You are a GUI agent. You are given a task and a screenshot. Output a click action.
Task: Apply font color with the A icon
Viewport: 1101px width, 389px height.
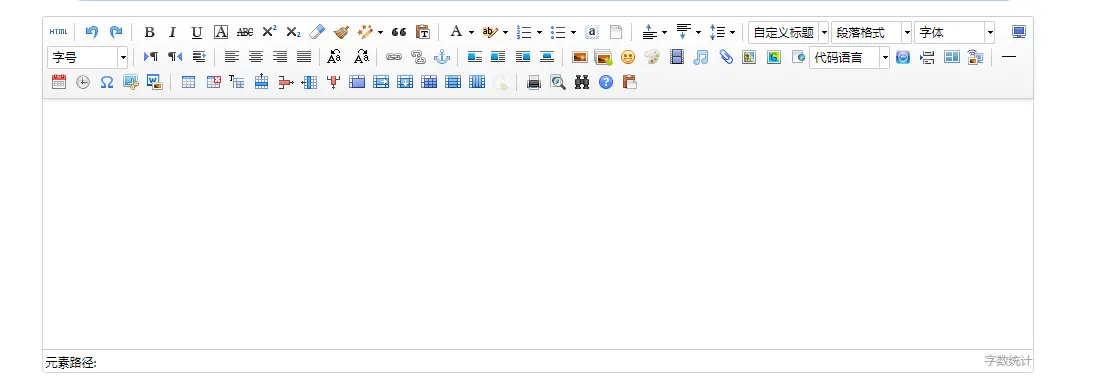pos(456,32)
